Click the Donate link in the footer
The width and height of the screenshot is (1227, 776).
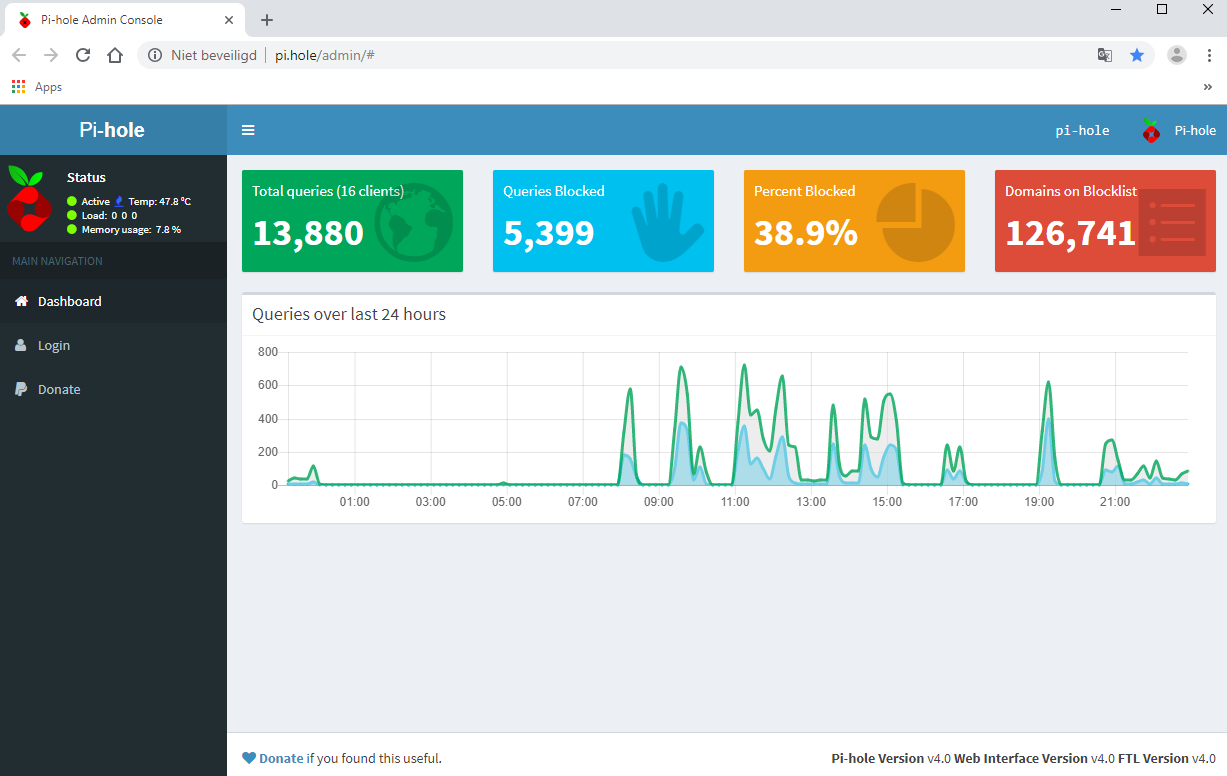[x=280, y=758]
